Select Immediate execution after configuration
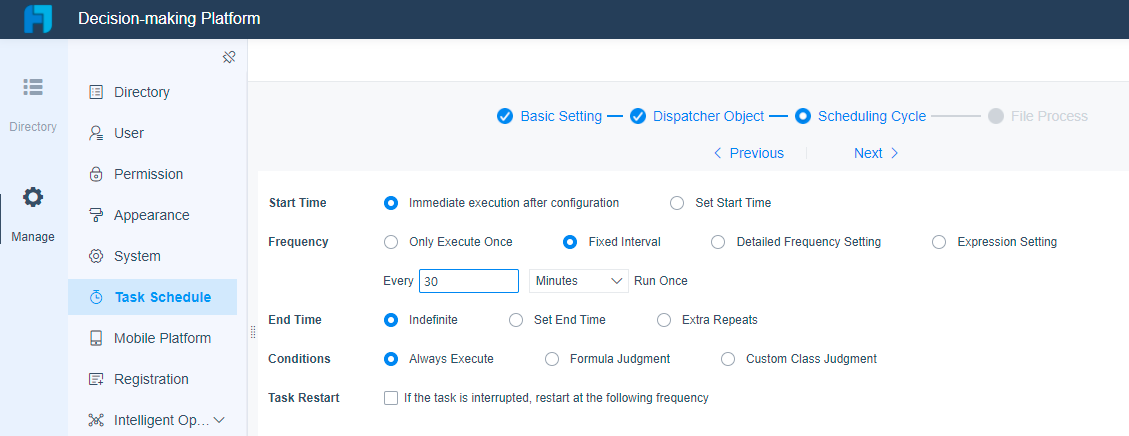Image resolution: width=1129 pixels, height=436 pixels. point(391,203)
